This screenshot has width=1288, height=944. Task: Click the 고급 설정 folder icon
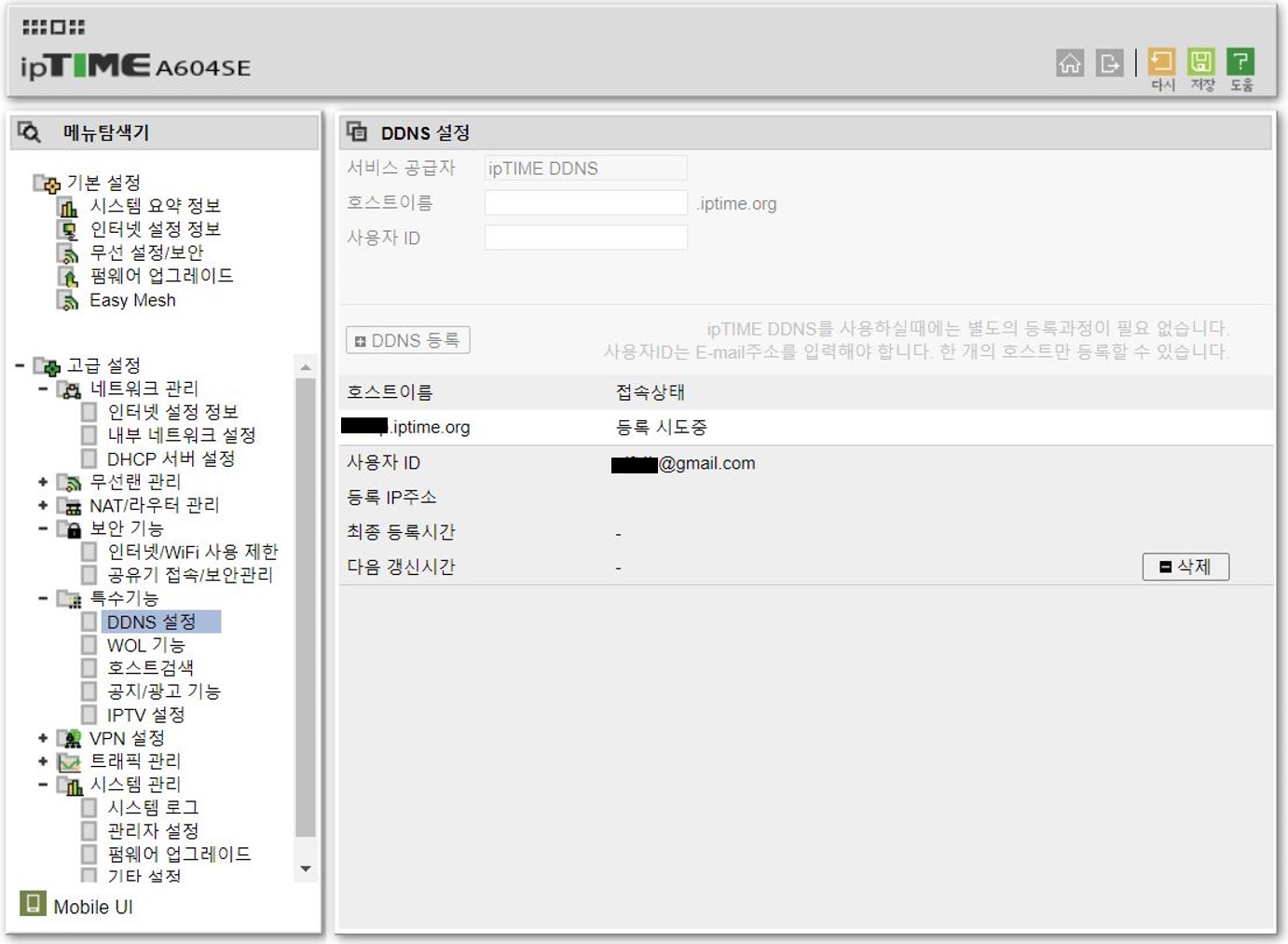(x=47, y=365)
